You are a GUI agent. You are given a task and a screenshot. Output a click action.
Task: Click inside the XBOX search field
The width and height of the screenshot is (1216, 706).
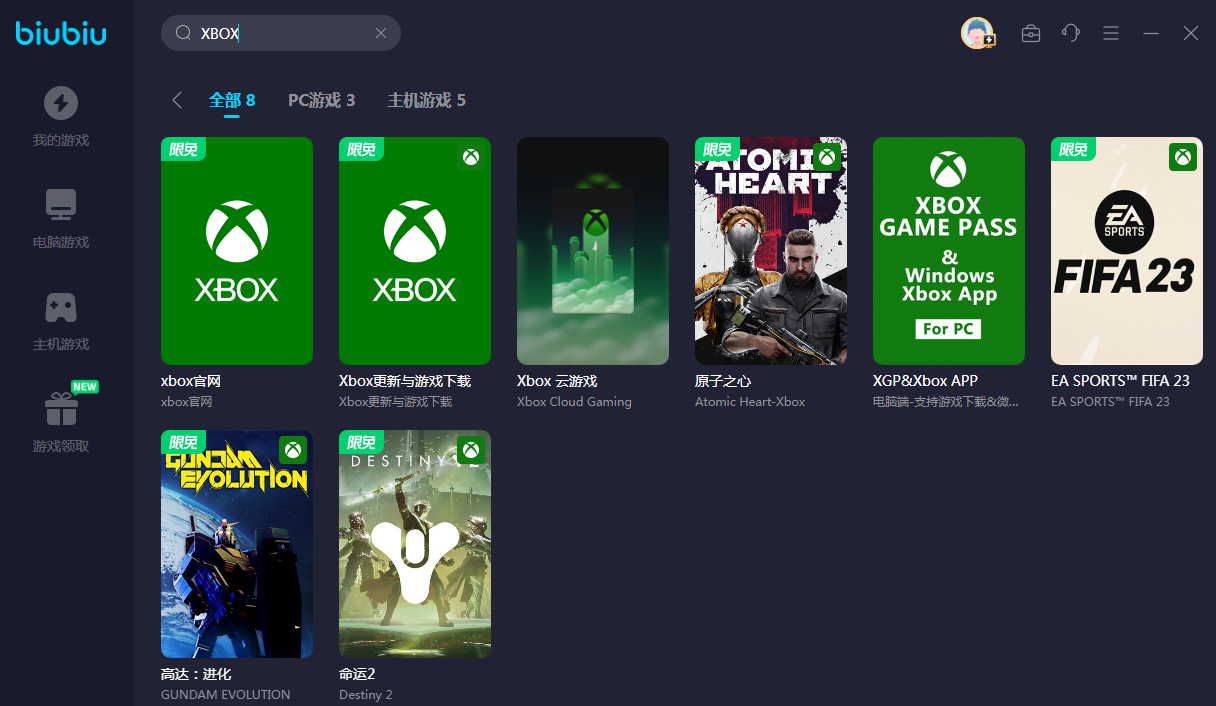(x=281, y=33)
